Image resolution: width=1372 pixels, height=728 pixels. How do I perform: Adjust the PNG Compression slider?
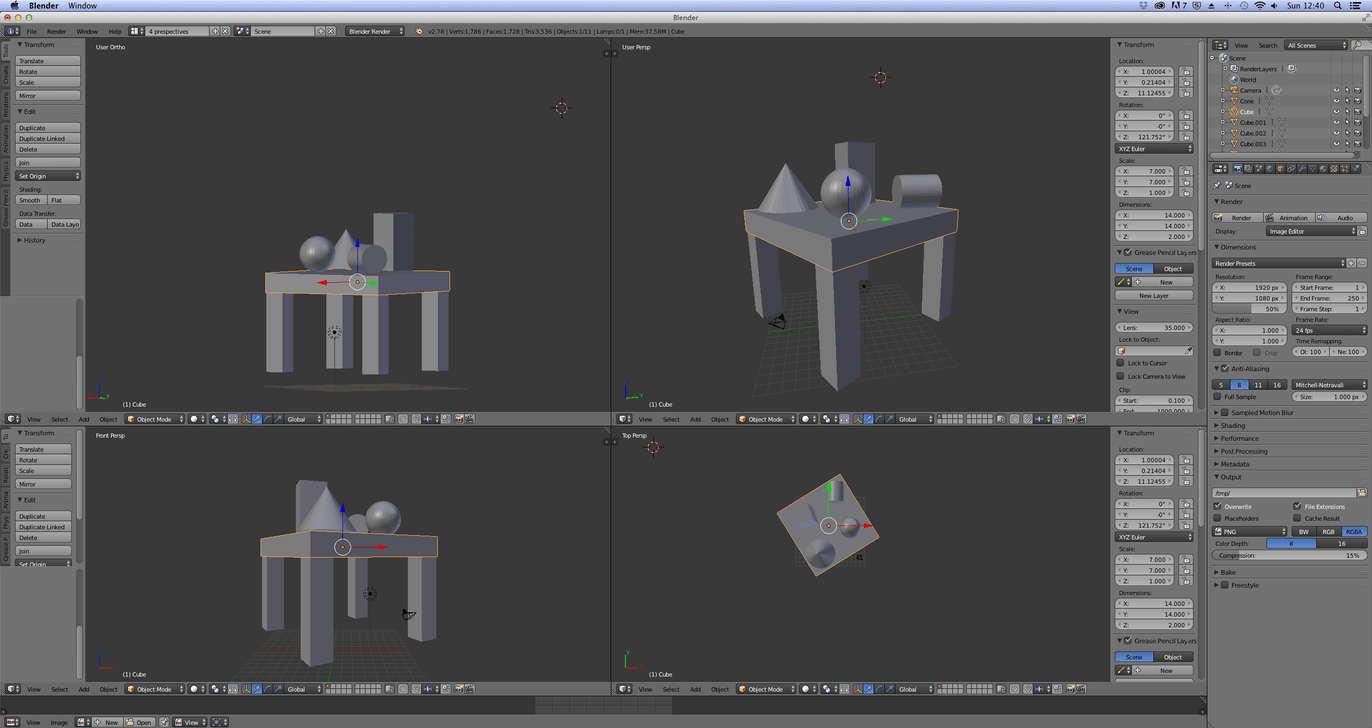click(1290, 555)
